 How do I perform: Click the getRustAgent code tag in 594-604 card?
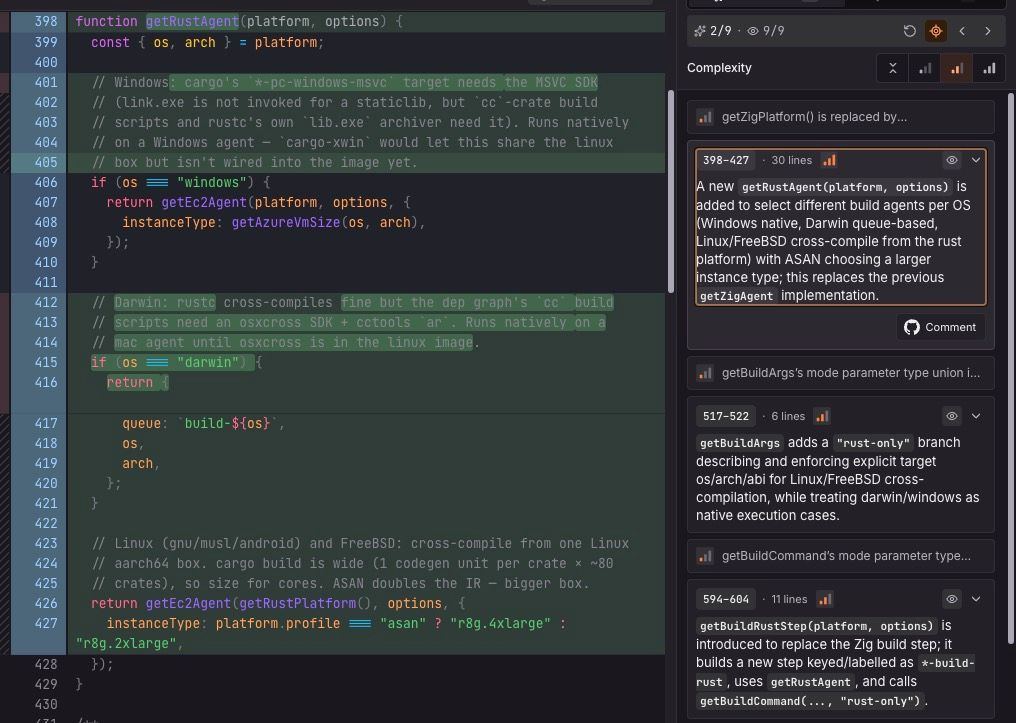[811, 682]
